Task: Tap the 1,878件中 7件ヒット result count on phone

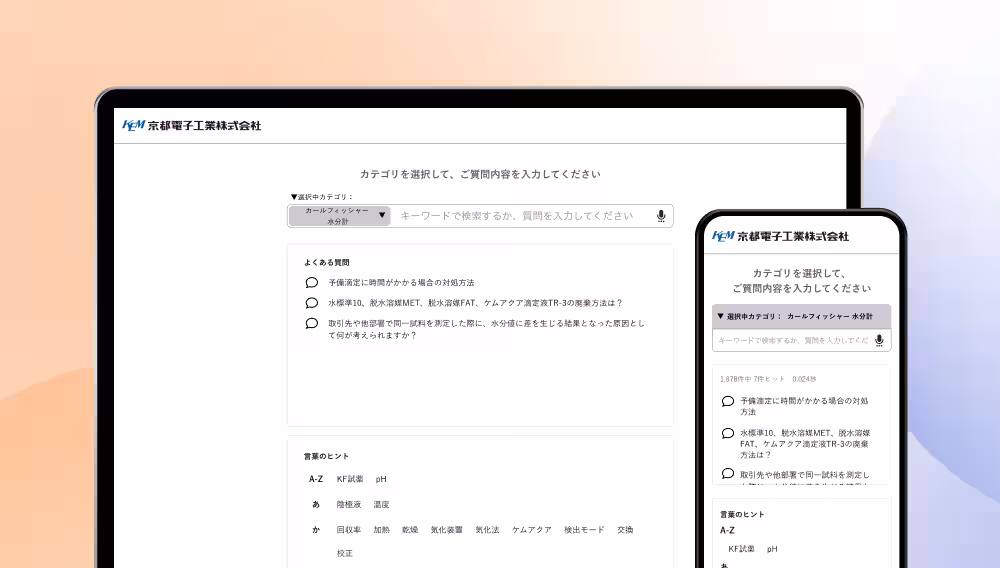Action: pos(753,379)
